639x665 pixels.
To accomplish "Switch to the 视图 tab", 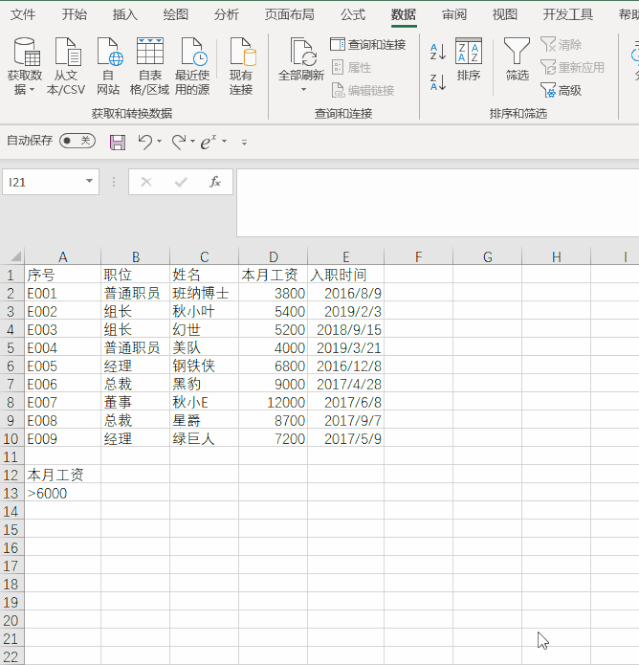I will click(x=505, y=14).
